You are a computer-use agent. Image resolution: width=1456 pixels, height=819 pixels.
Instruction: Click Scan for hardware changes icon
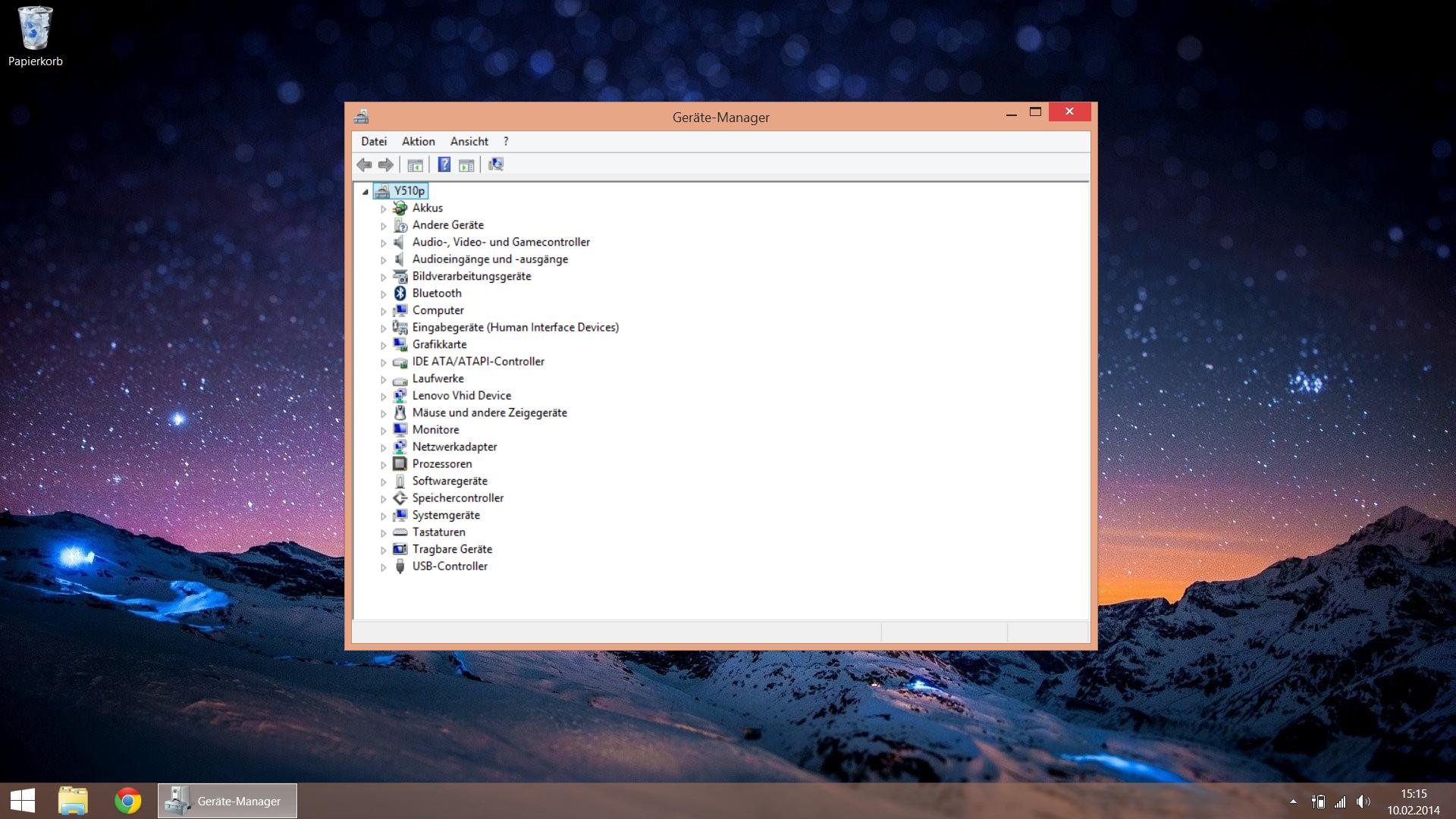(x=496, y=165)
